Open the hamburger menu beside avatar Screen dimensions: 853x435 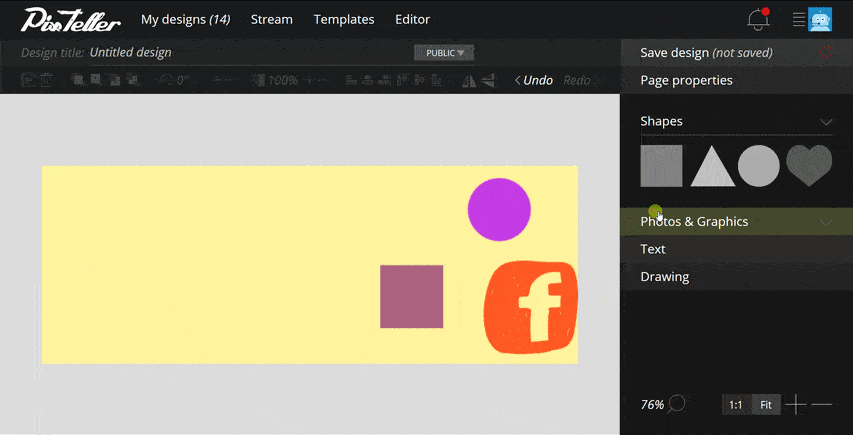[799, 20]
